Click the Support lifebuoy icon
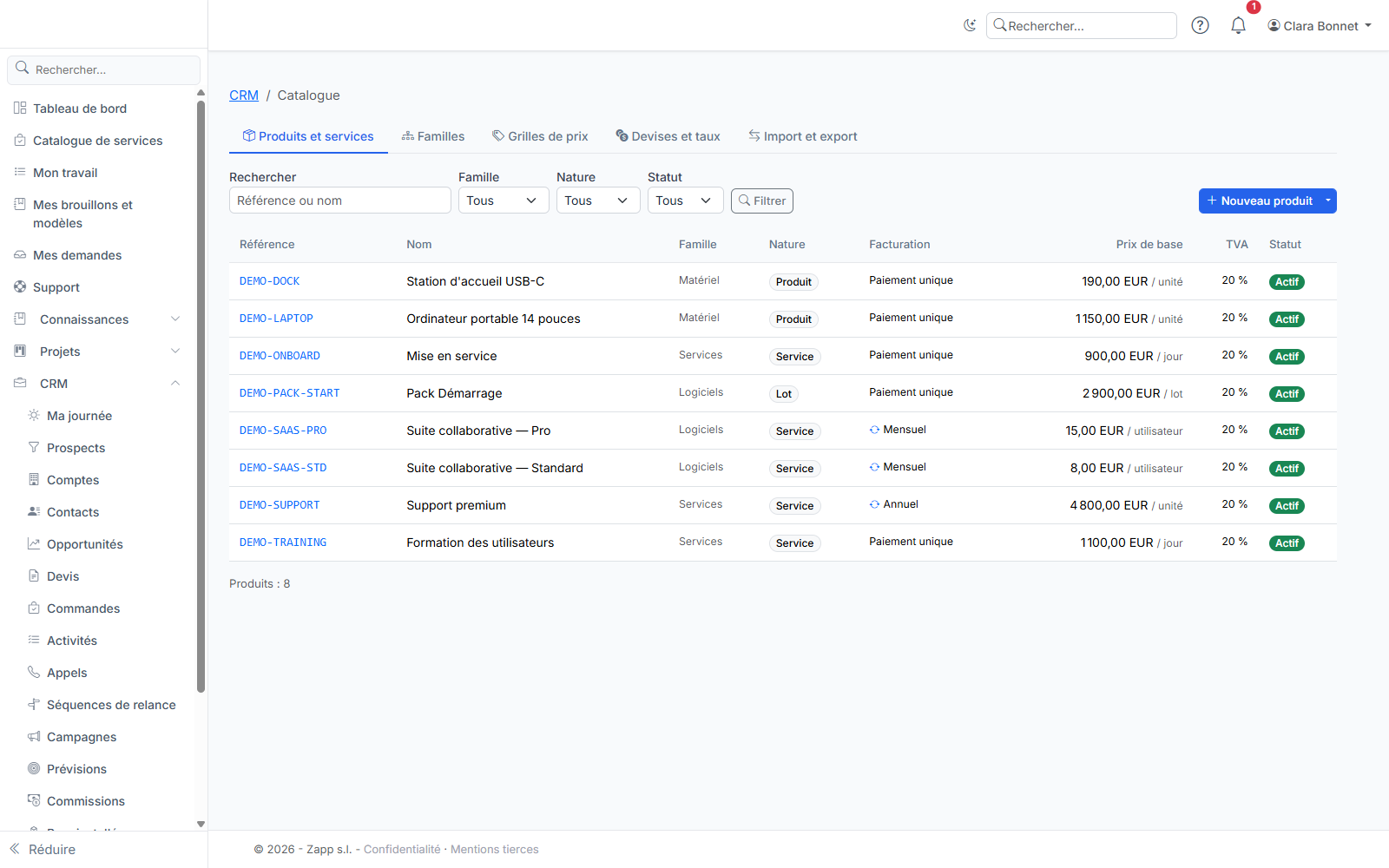 click(x=20, y=286)
